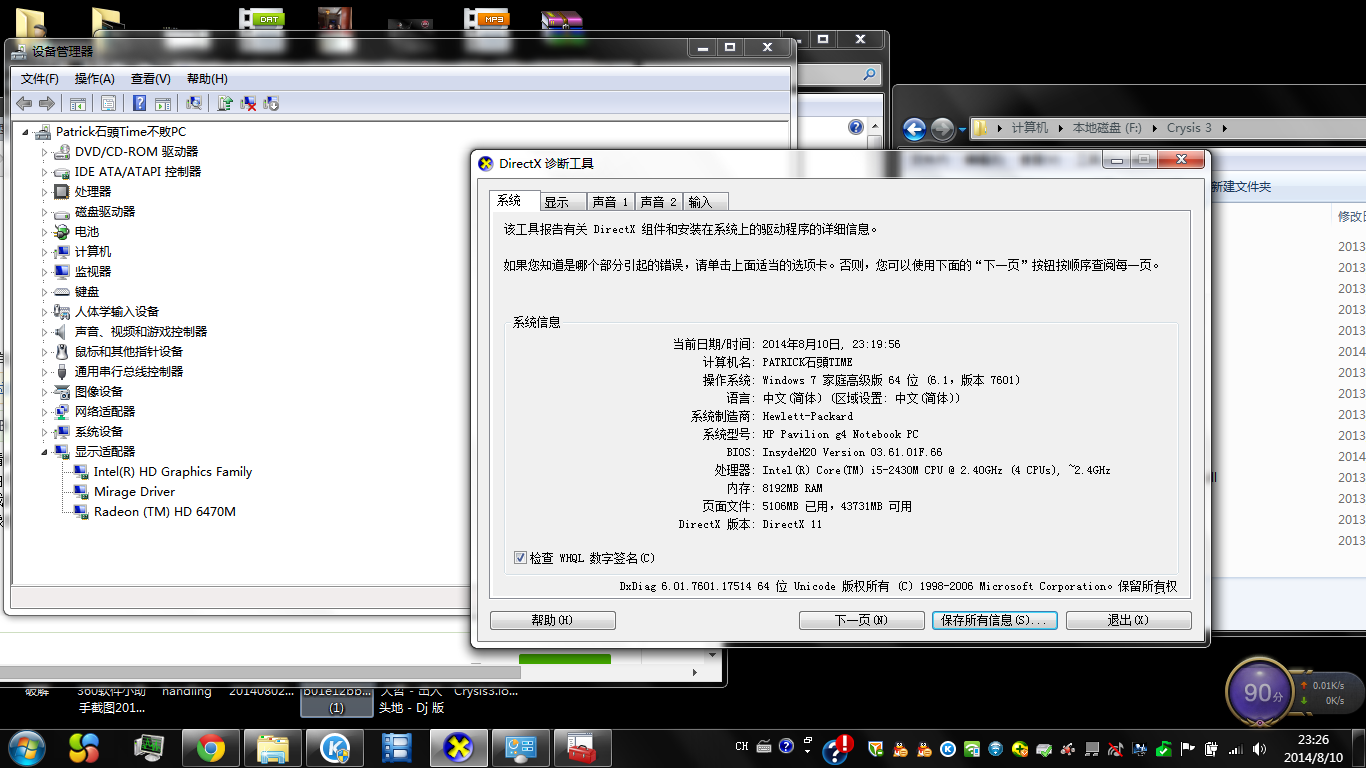
Task: Click the colorful 360 icon next to Start
Action: pyautogui.click(x=85, y=747)
